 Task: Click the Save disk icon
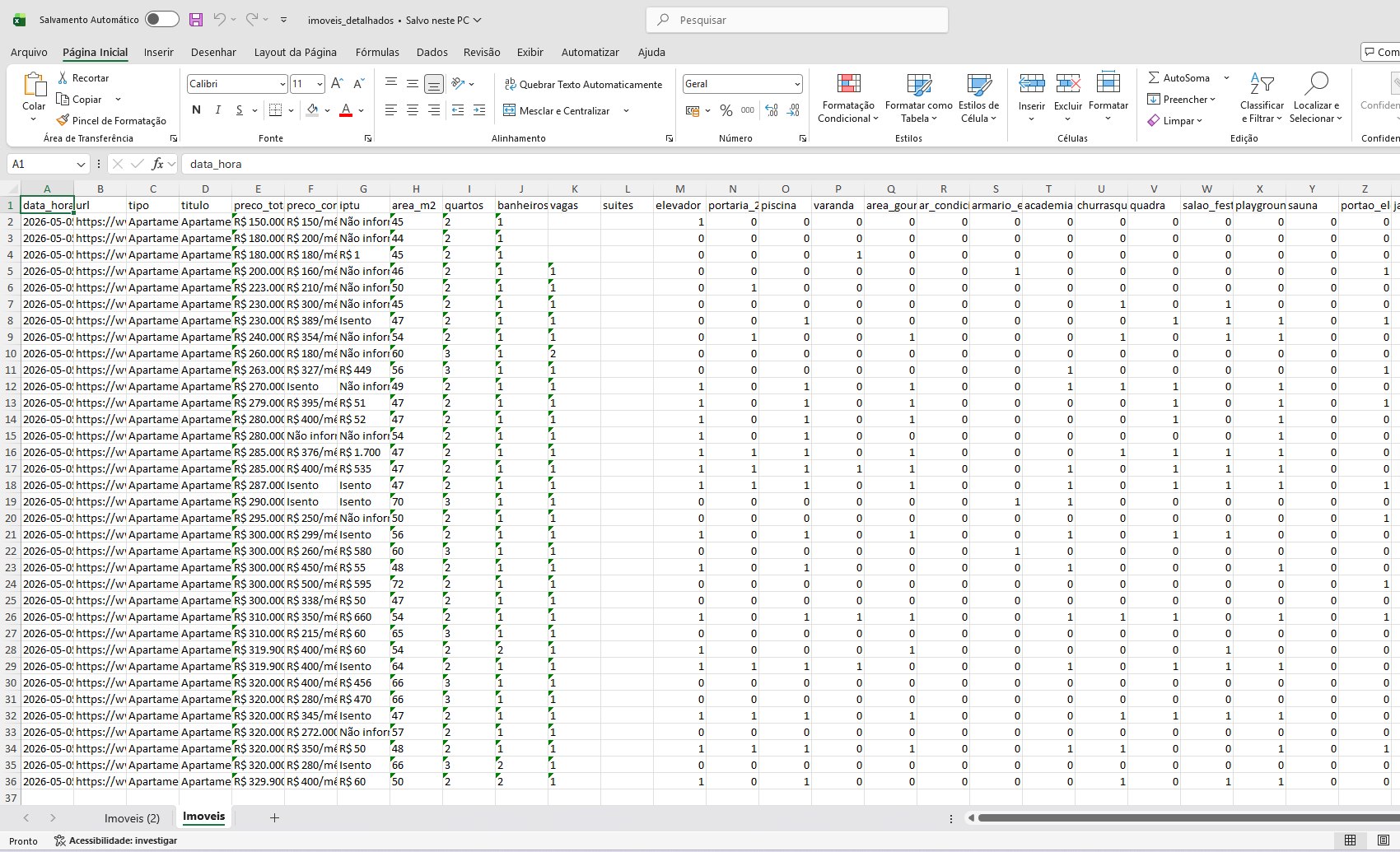(195, 20)
